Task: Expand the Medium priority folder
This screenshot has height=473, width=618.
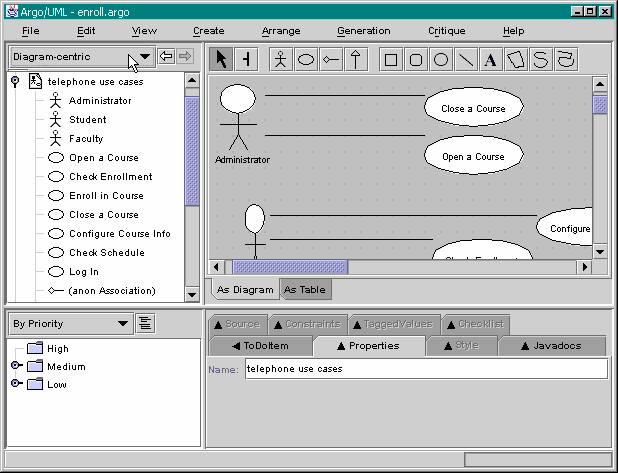Action: pos(16,365)
